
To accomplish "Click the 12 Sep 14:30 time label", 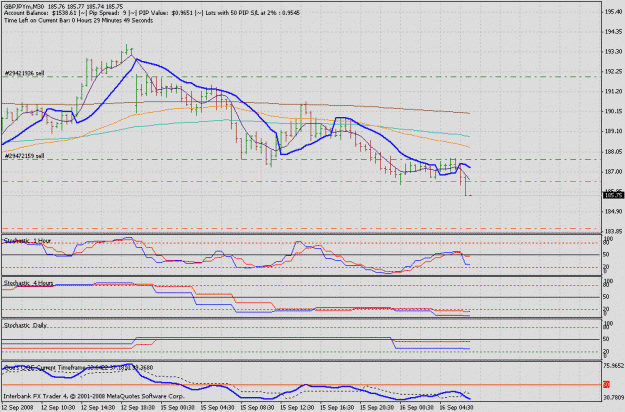I will coord(98,408).
